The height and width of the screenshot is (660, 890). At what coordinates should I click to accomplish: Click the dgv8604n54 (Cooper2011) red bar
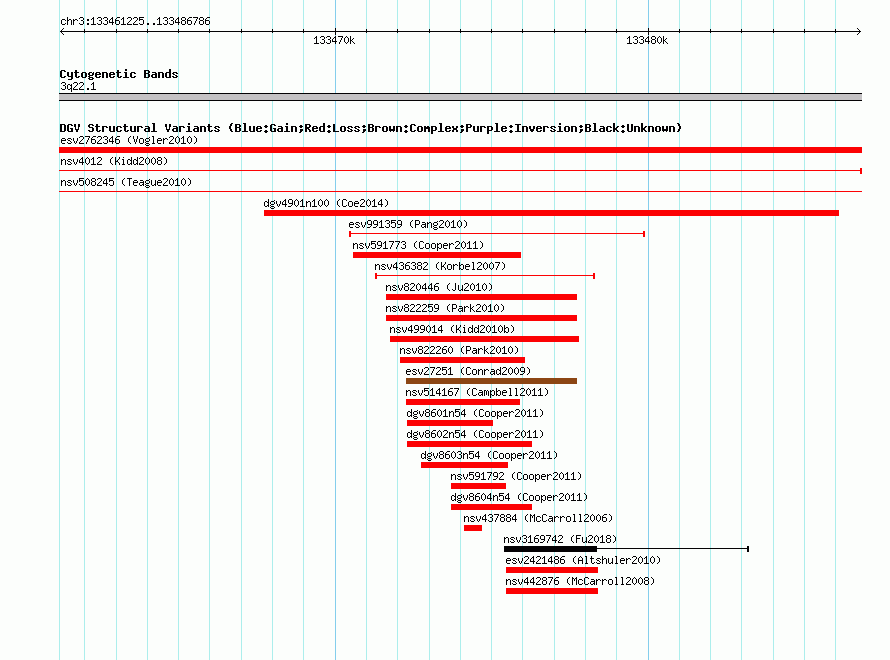(492, 507)
